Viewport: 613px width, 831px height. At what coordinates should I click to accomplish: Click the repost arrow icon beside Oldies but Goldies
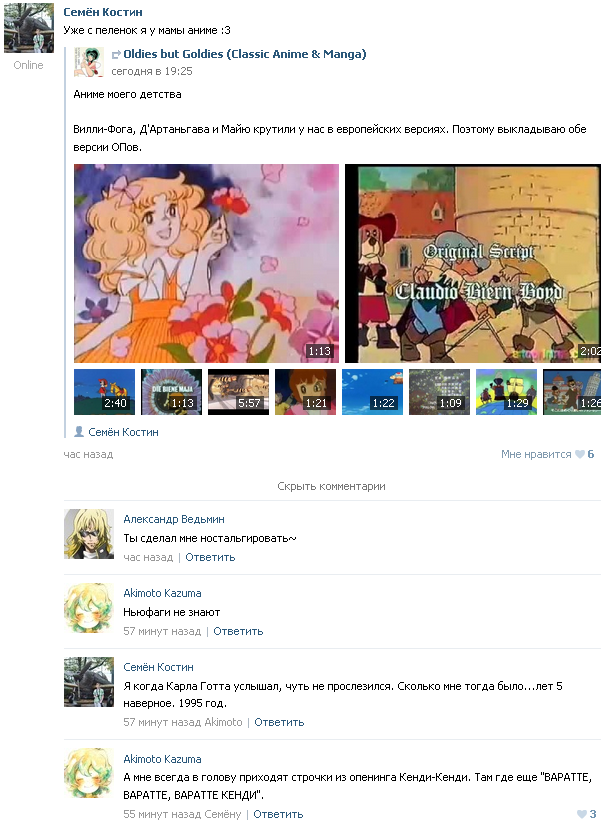pos(116,55)
